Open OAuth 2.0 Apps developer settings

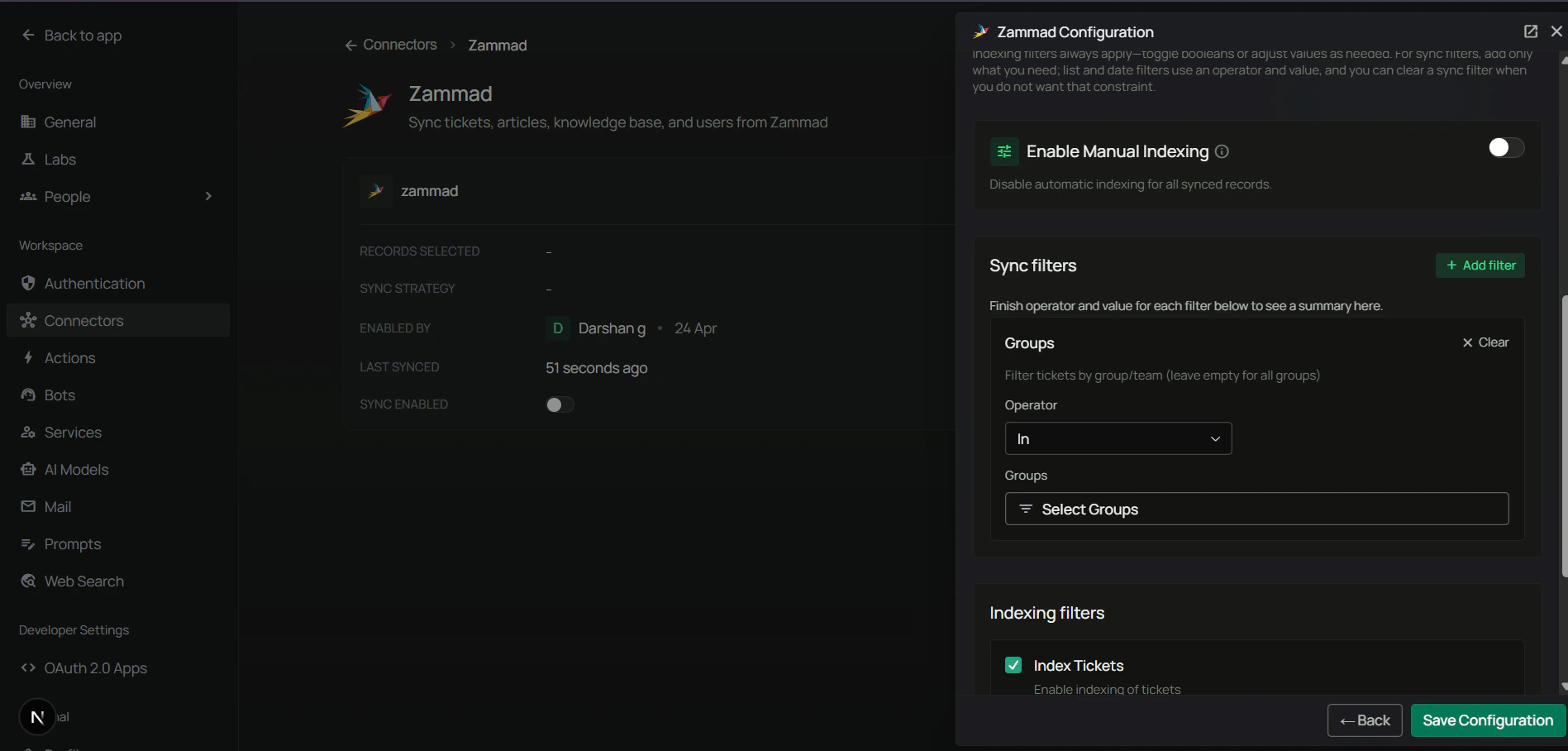[118, 667]
